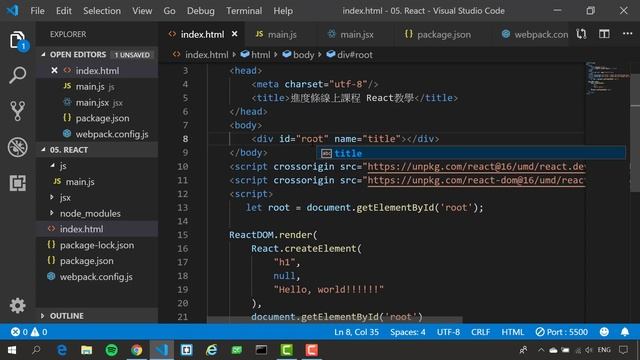The width and height of the screenshot is (640, 360).
Task: Open the editor More Actions ellipsis
Action: (x=628, y=34)
